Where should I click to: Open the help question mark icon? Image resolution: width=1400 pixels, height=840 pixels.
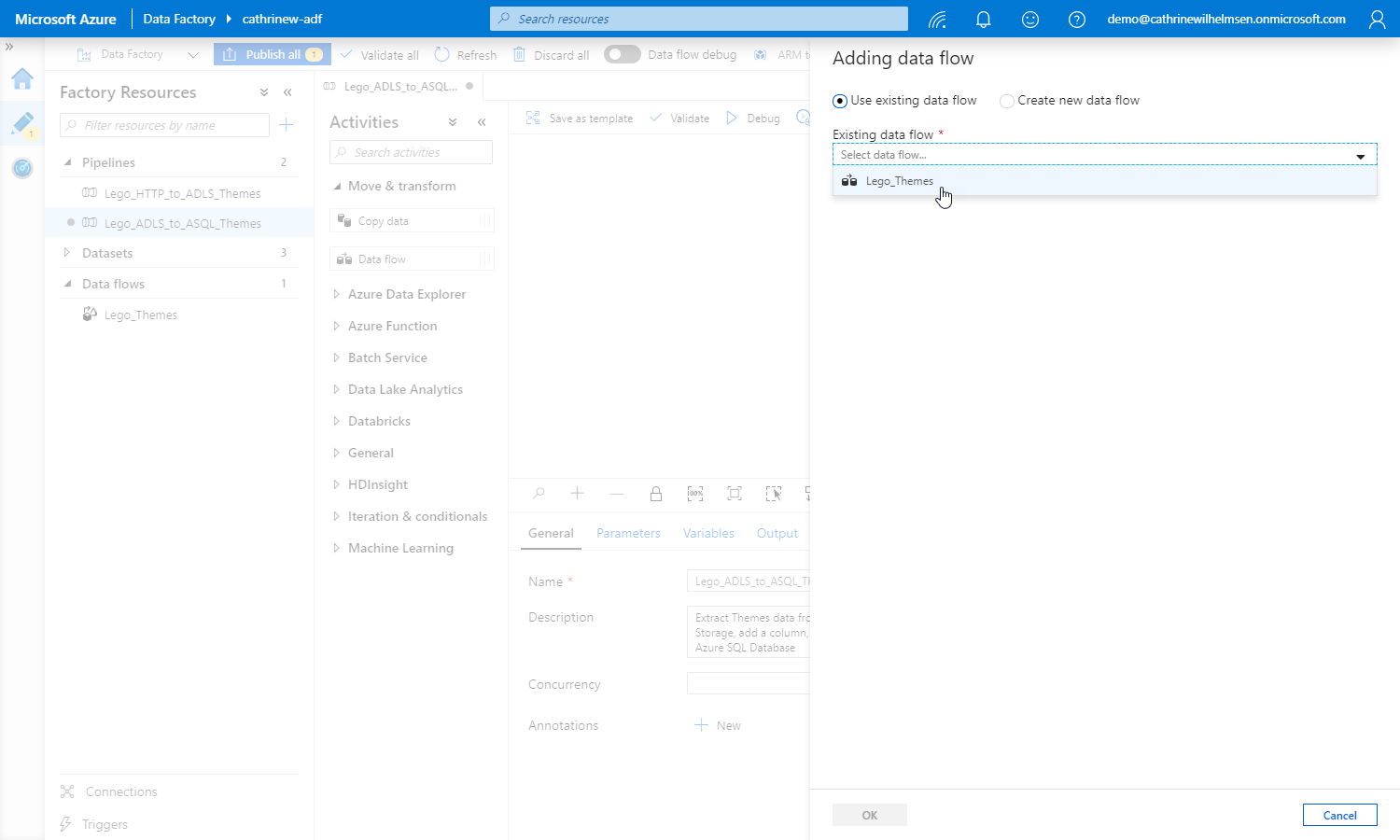1076,19
